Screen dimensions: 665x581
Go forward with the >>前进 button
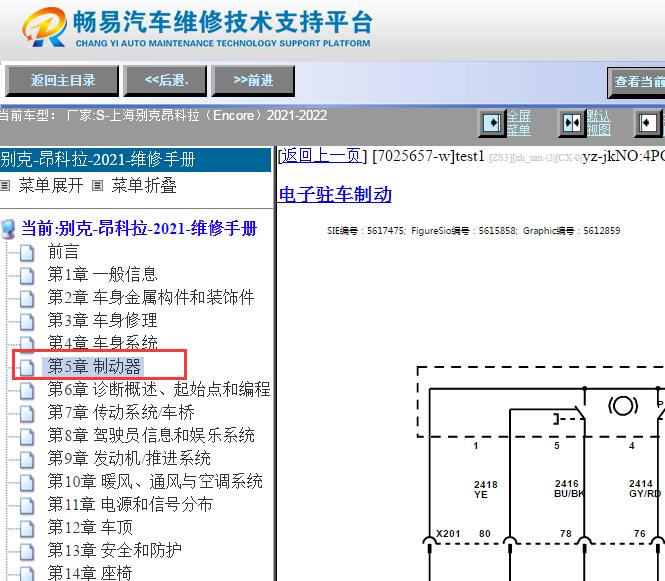coord(253,81)
